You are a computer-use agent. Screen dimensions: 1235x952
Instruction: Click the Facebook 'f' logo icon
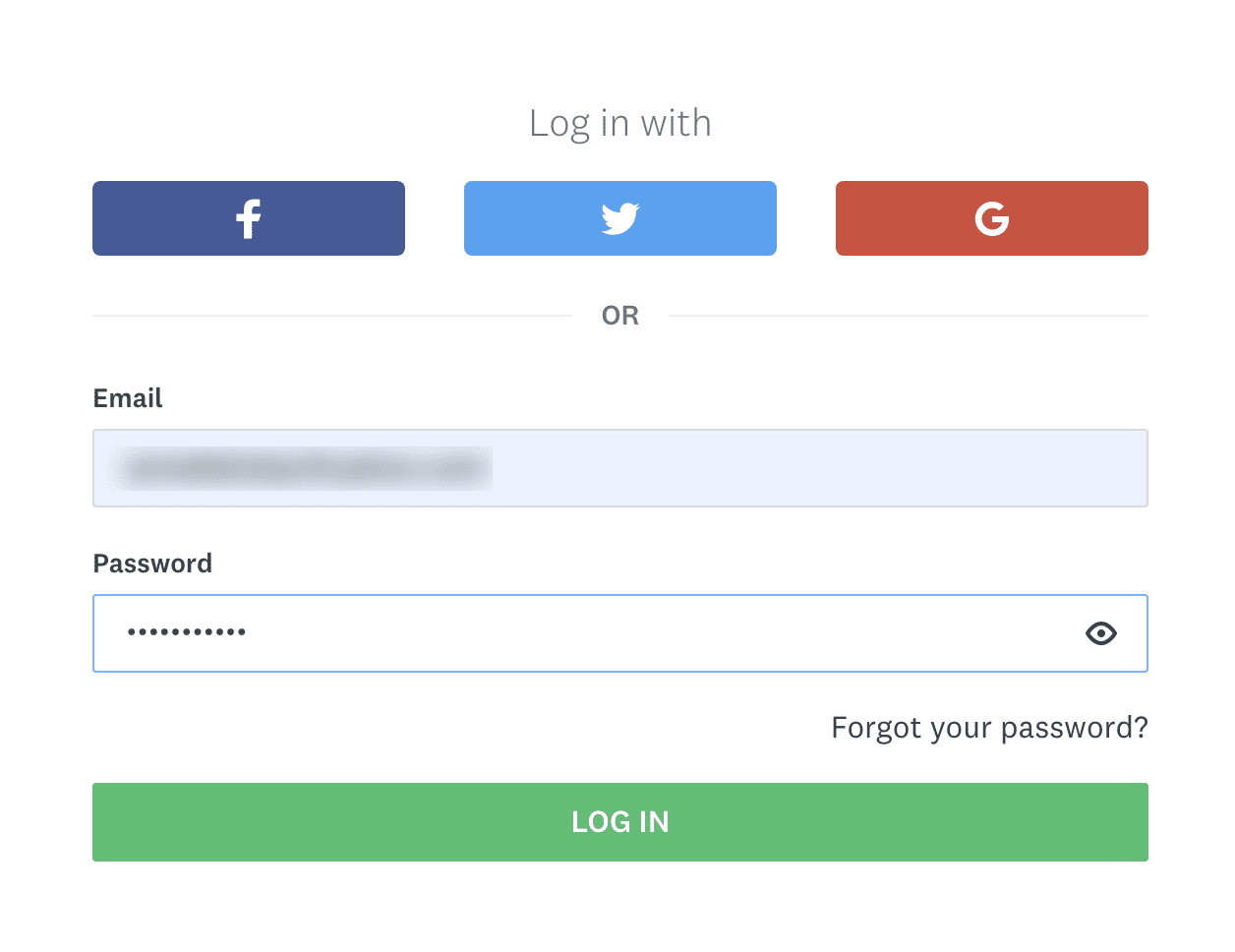(249, 218)
